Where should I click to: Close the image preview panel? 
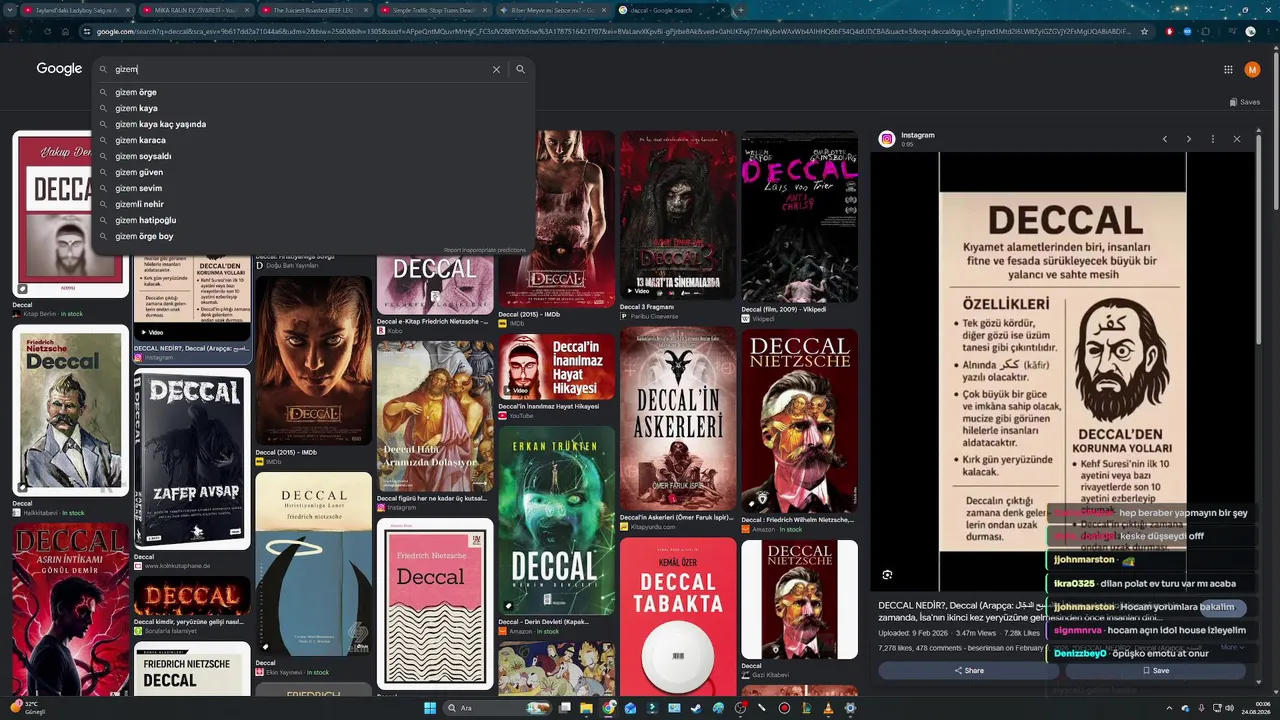tap(1237, 139)
